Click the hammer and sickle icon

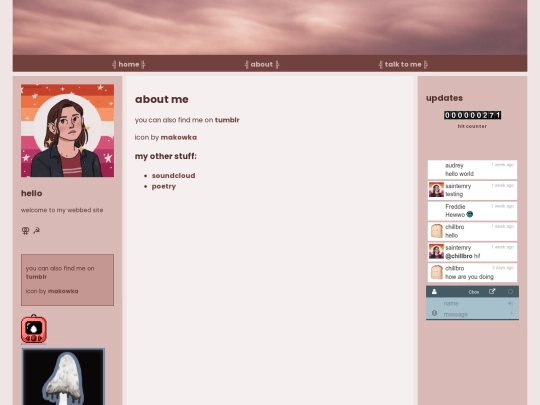[x=37, y=230]
